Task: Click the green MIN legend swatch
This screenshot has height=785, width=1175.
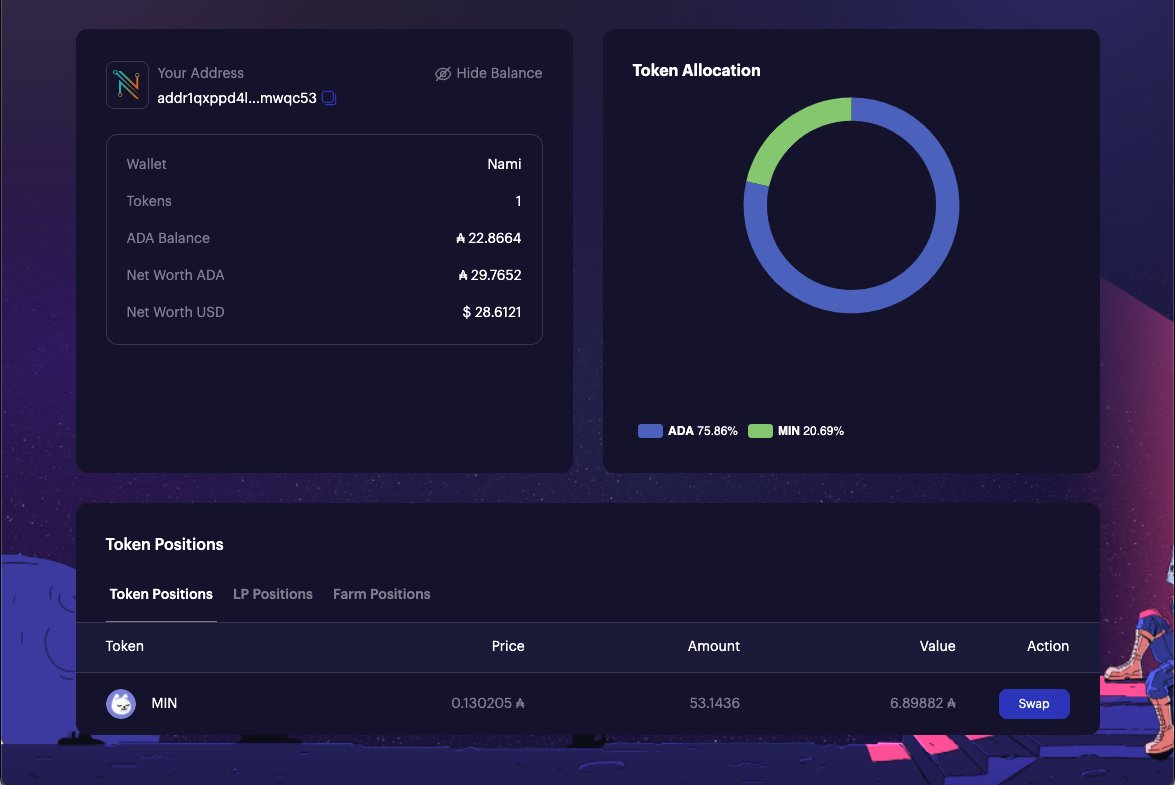Action: tap(760, 431)
